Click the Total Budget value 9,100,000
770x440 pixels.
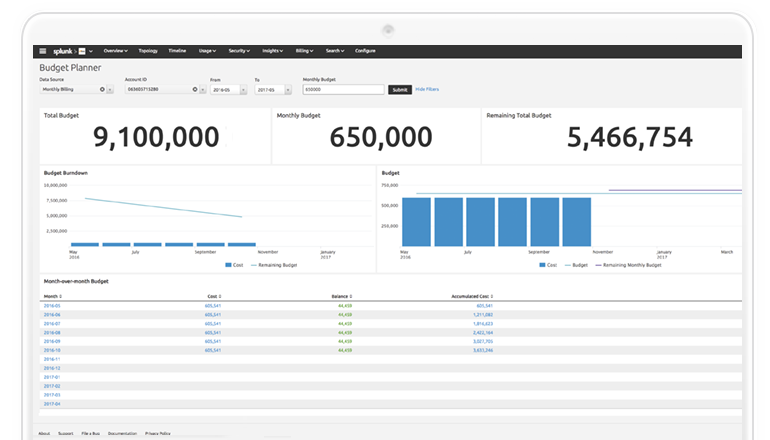click(x=156, y=137)
